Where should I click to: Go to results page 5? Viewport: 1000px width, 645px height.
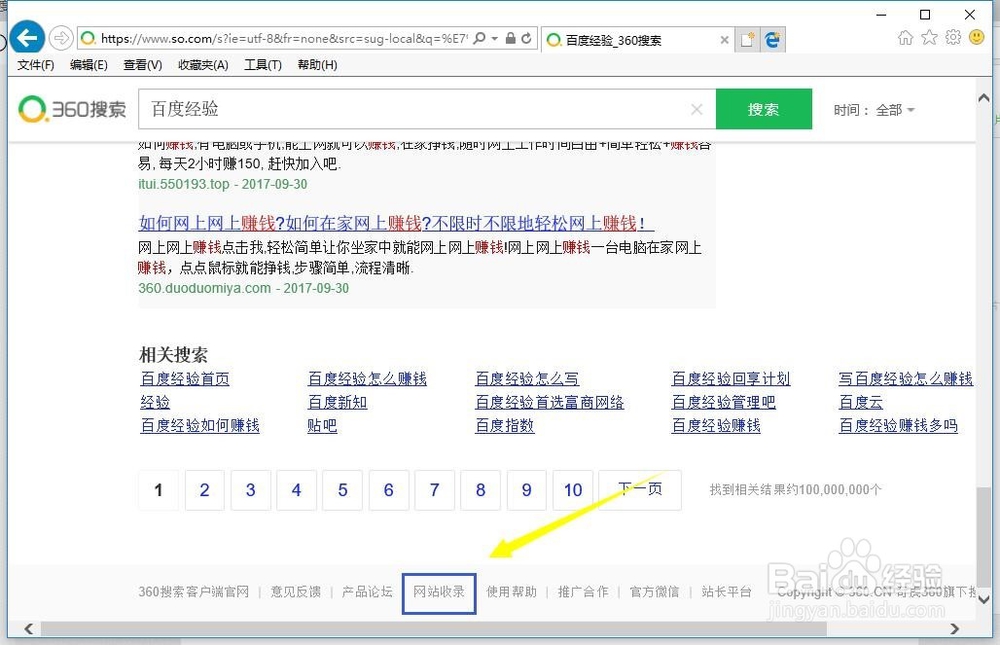point(342,490)
